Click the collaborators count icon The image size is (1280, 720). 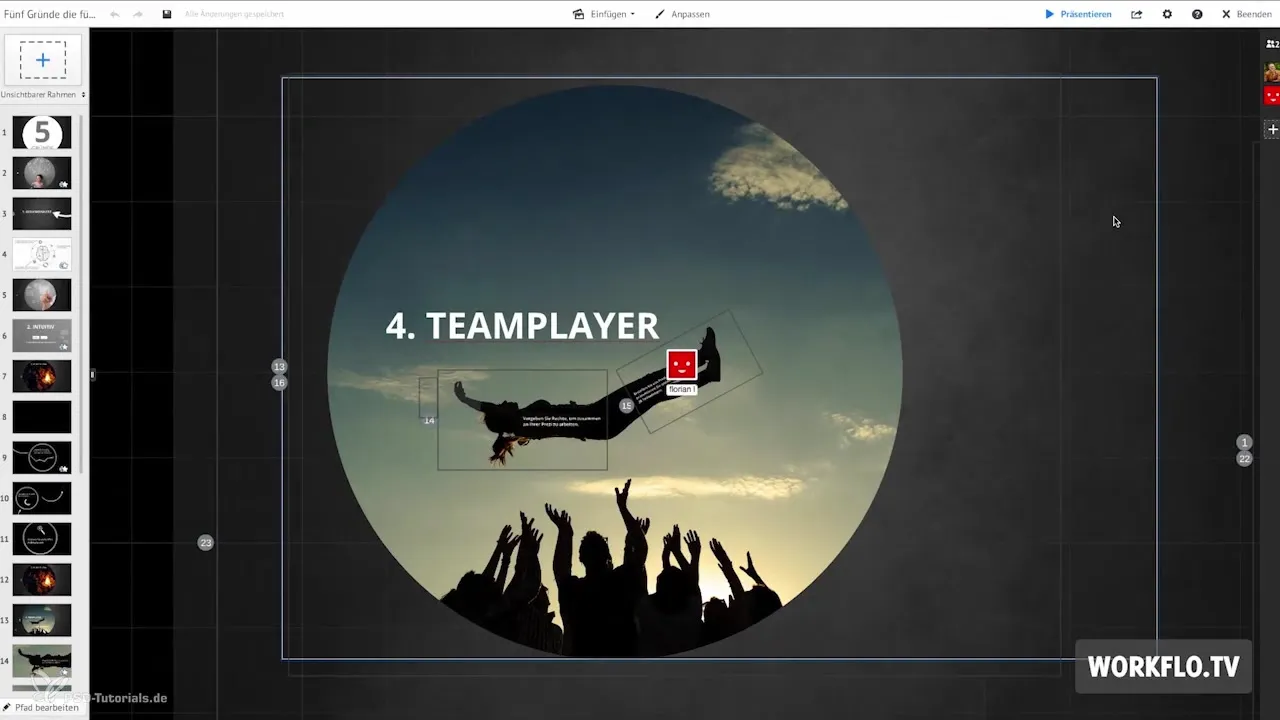1272,44
